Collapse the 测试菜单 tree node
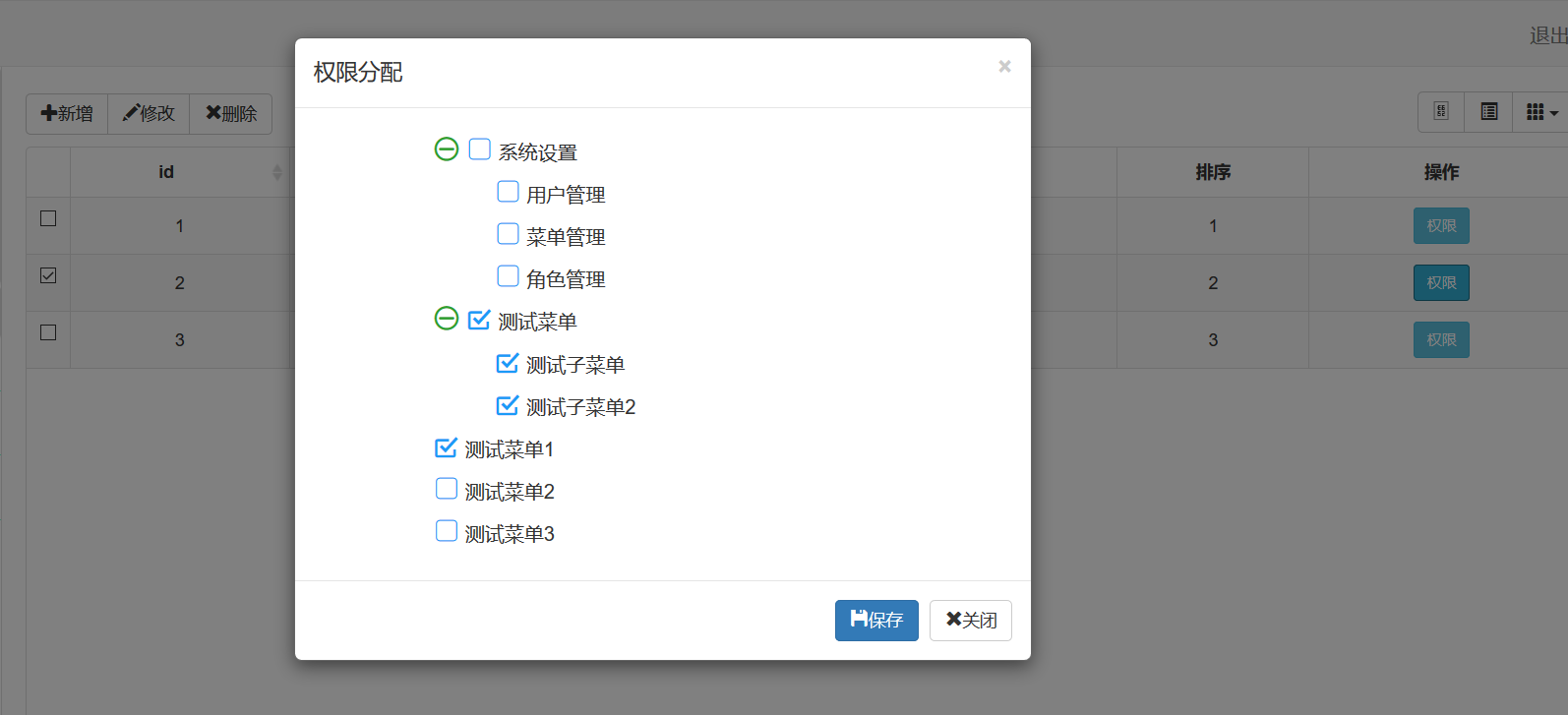This screenshot has height=715, width=1568. point(447,319)
